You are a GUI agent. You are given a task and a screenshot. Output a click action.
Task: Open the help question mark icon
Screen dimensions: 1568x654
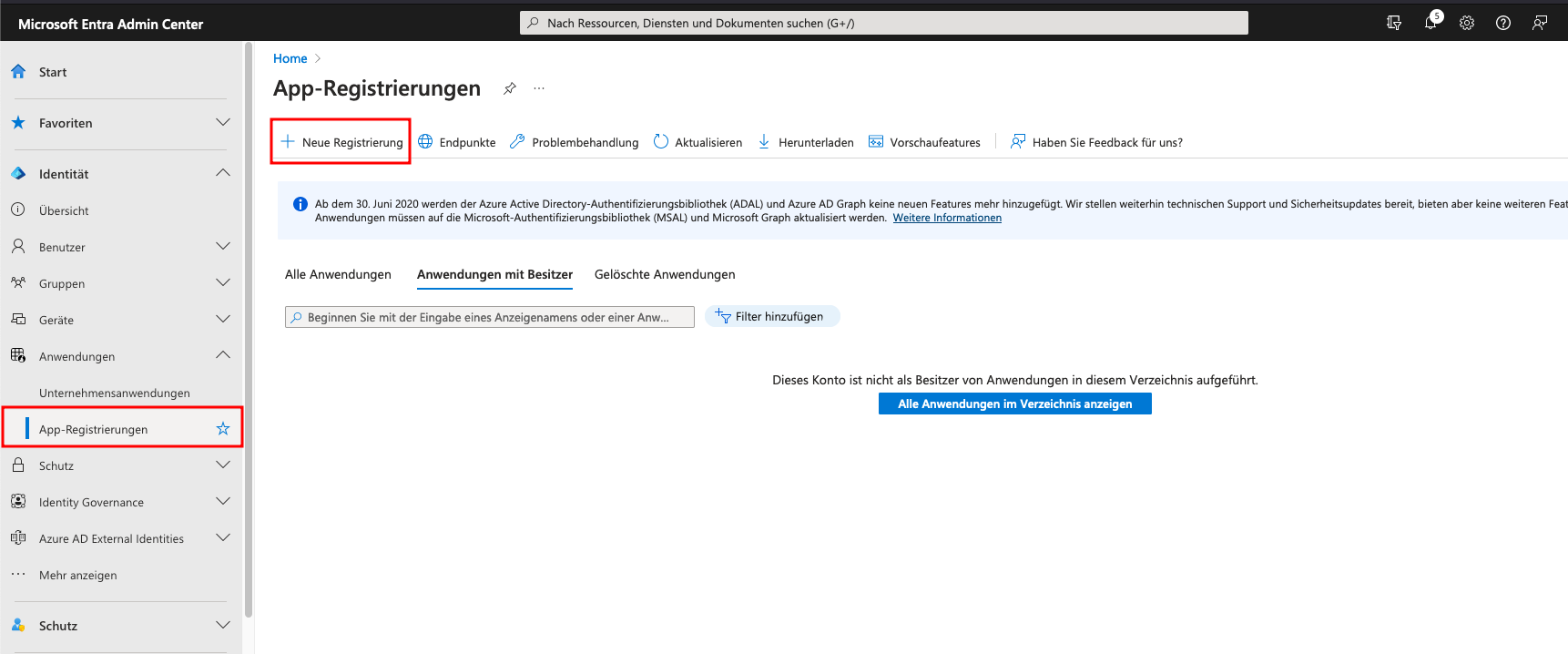(x=1503, y=23)
